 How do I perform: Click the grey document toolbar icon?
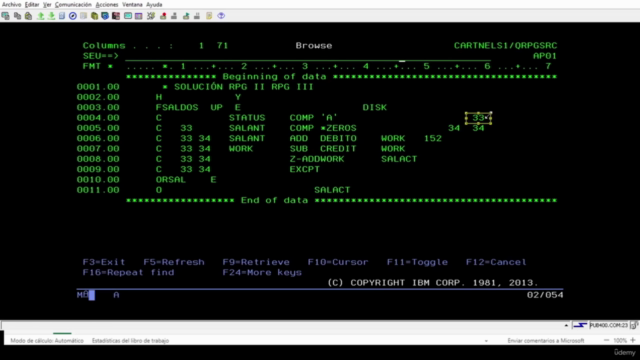click(x=83, y=16)
